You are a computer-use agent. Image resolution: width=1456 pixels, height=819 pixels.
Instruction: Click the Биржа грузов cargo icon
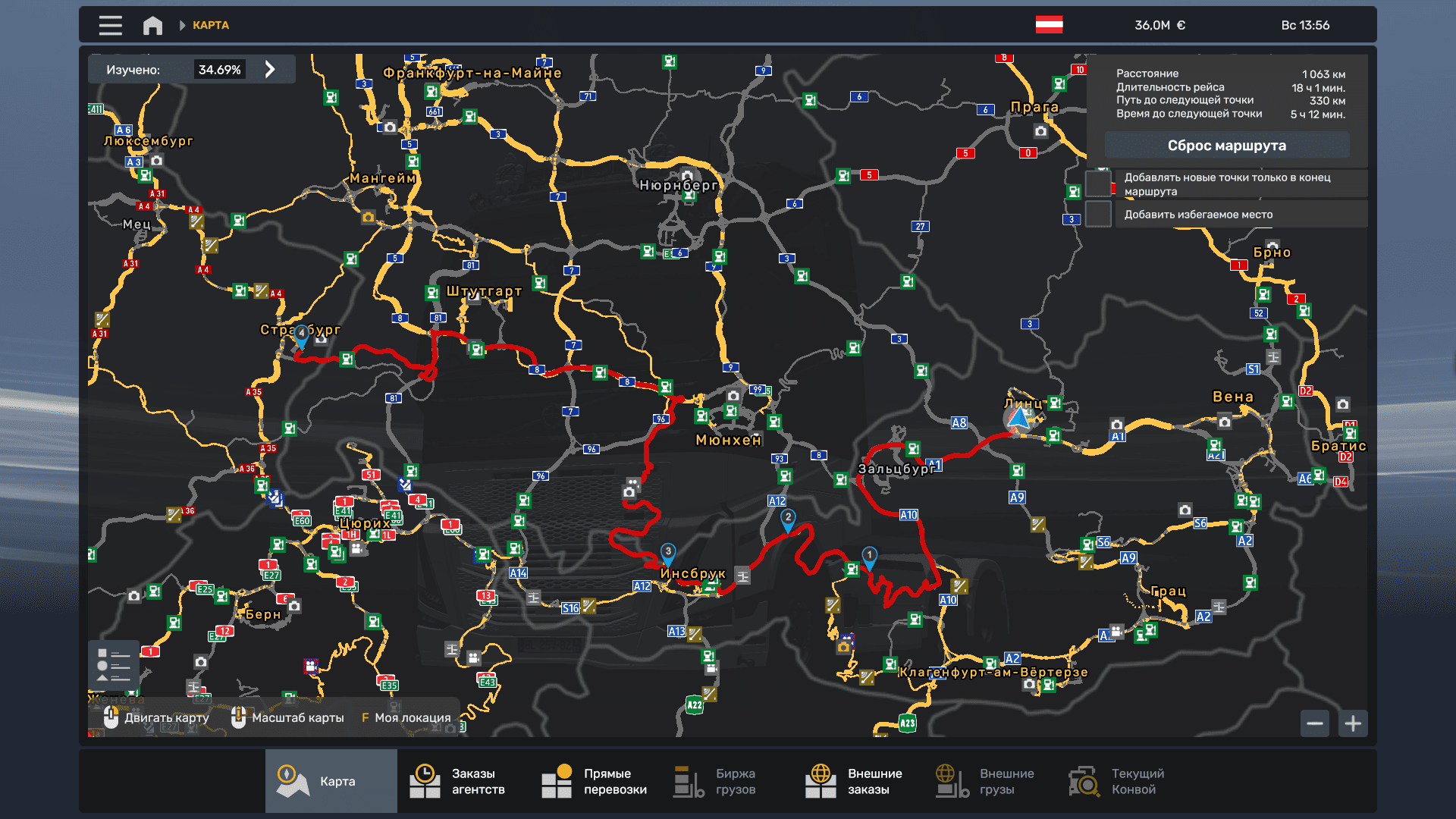687,780
